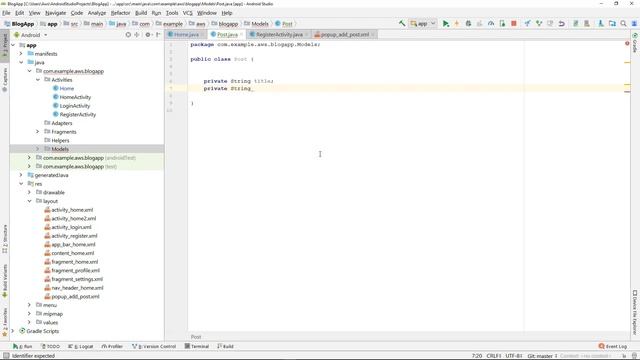Toggle the Captures side tab
Viewport: 640px width, 360px height.
[x=4, y=80]
